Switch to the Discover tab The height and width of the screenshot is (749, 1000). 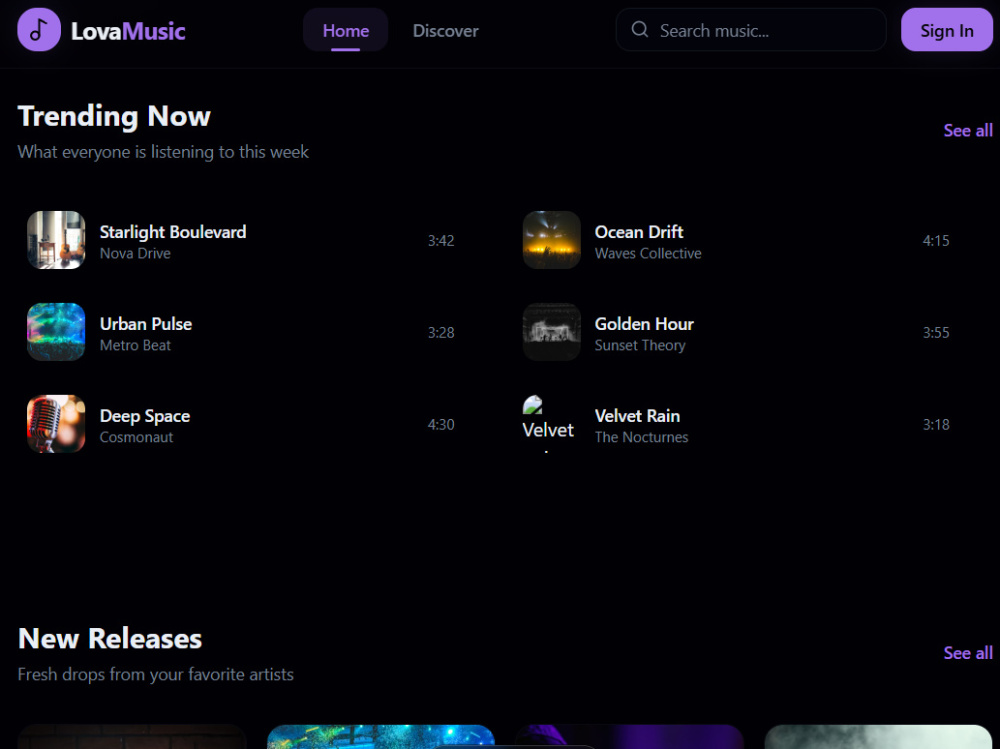pyautogui.click(x=445, y=30)
